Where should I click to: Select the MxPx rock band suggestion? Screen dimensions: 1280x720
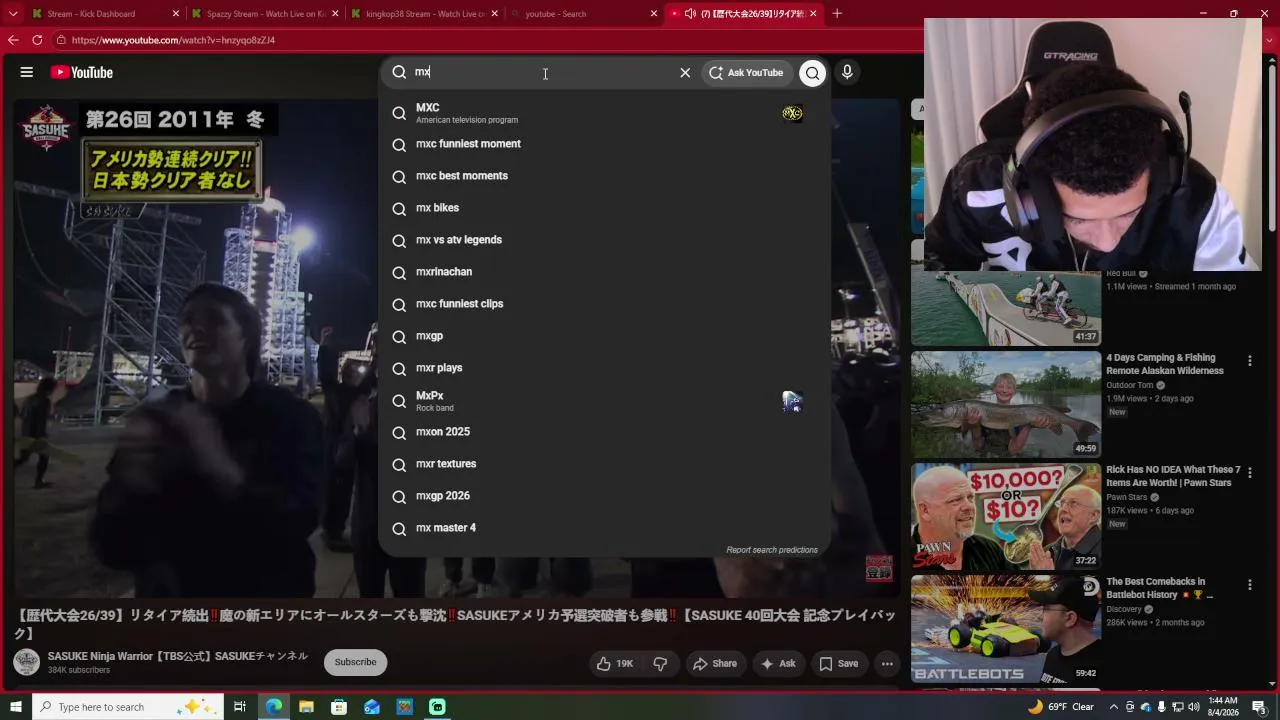605,401
